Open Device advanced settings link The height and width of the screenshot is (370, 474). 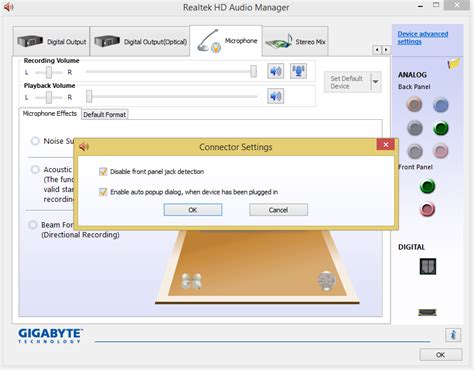tap(423, 38)
